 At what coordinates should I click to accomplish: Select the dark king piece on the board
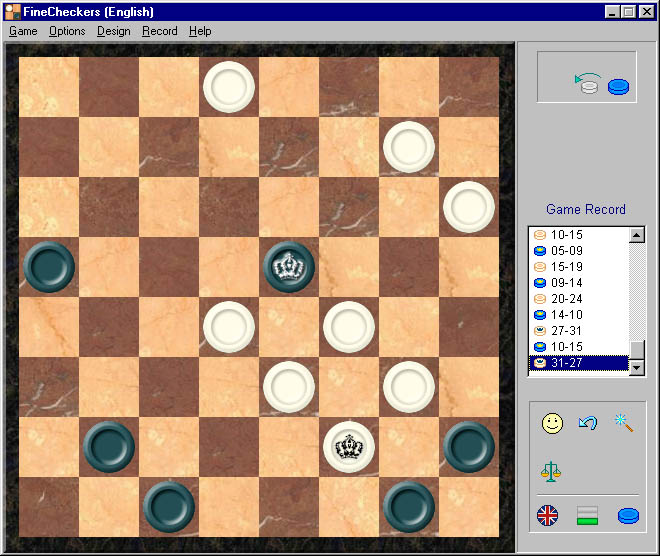pos(289,267)
